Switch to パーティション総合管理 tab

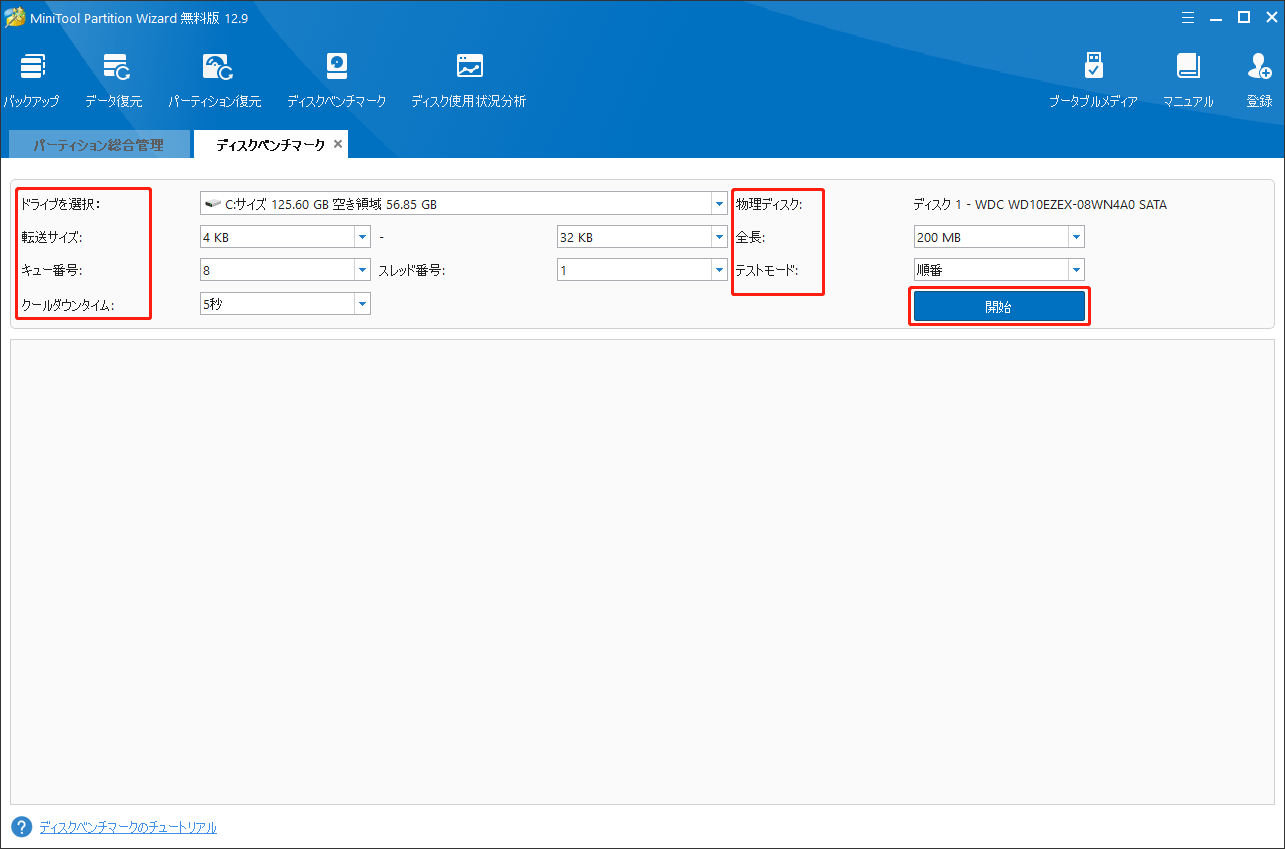pyautogui.click(x=98, y=145)
